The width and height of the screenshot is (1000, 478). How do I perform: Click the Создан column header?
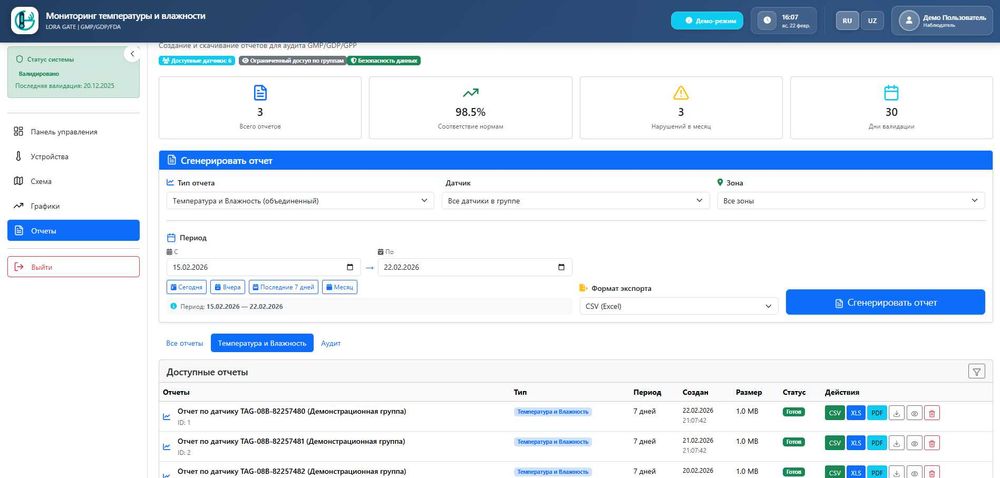[x=695, y=392]
